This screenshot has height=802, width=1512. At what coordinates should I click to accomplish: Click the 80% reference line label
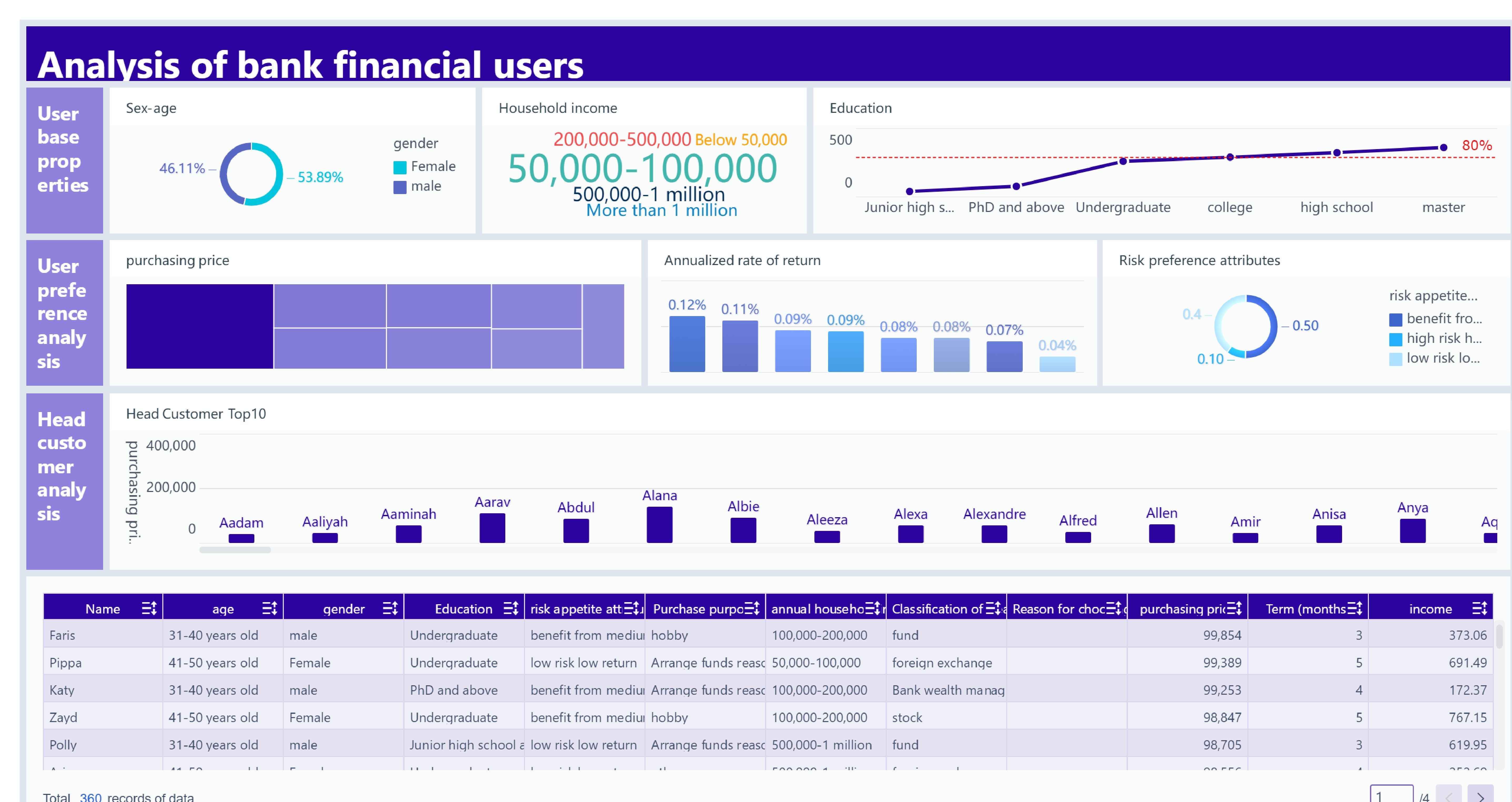click(1477, 145)
